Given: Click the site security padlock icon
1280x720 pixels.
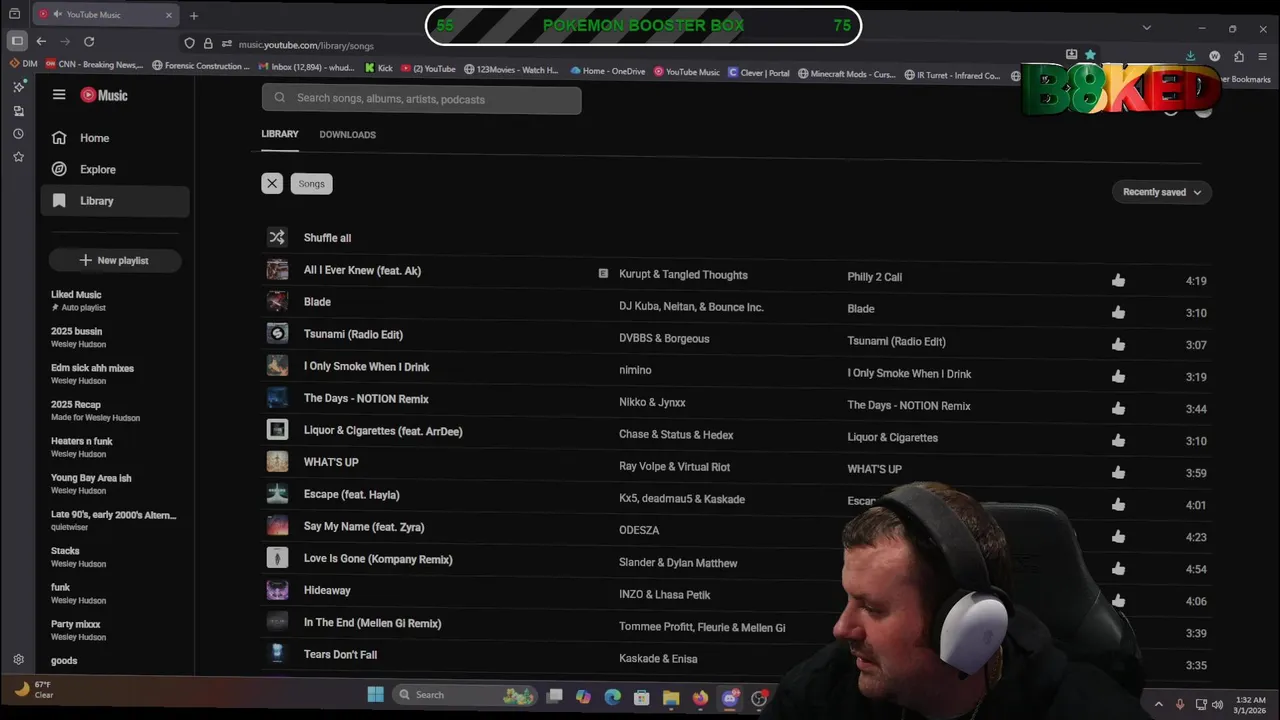Looking at the screenshot, I should pos(208,44).
